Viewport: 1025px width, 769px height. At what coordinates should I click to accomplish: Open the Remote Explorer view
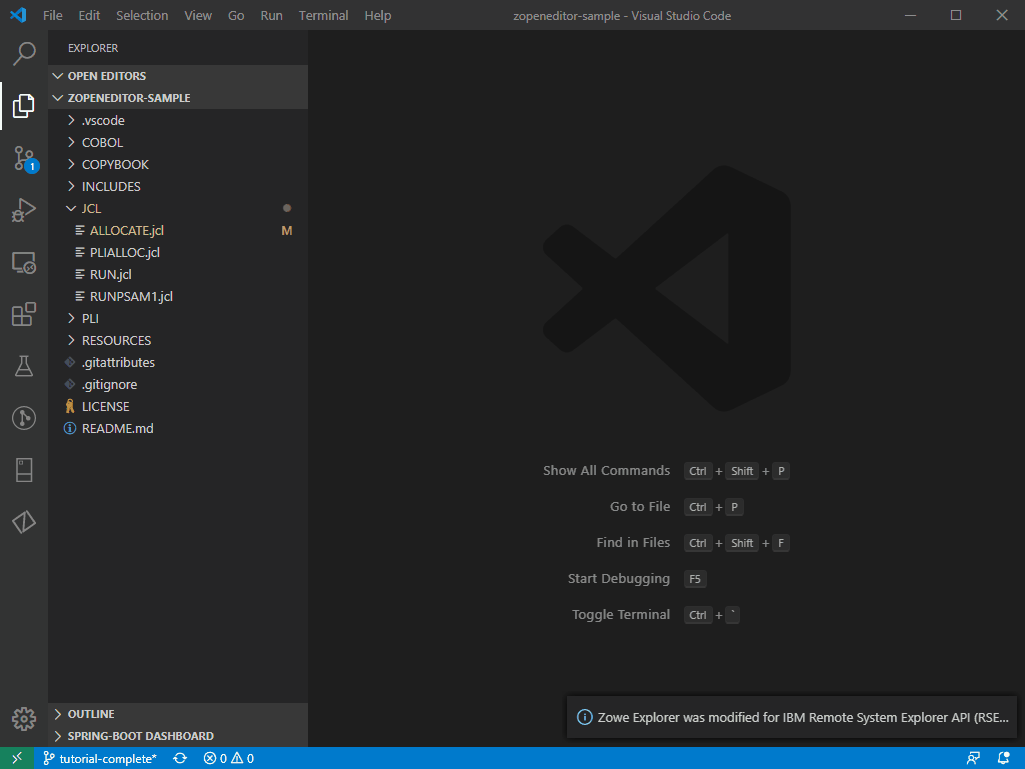24,263
